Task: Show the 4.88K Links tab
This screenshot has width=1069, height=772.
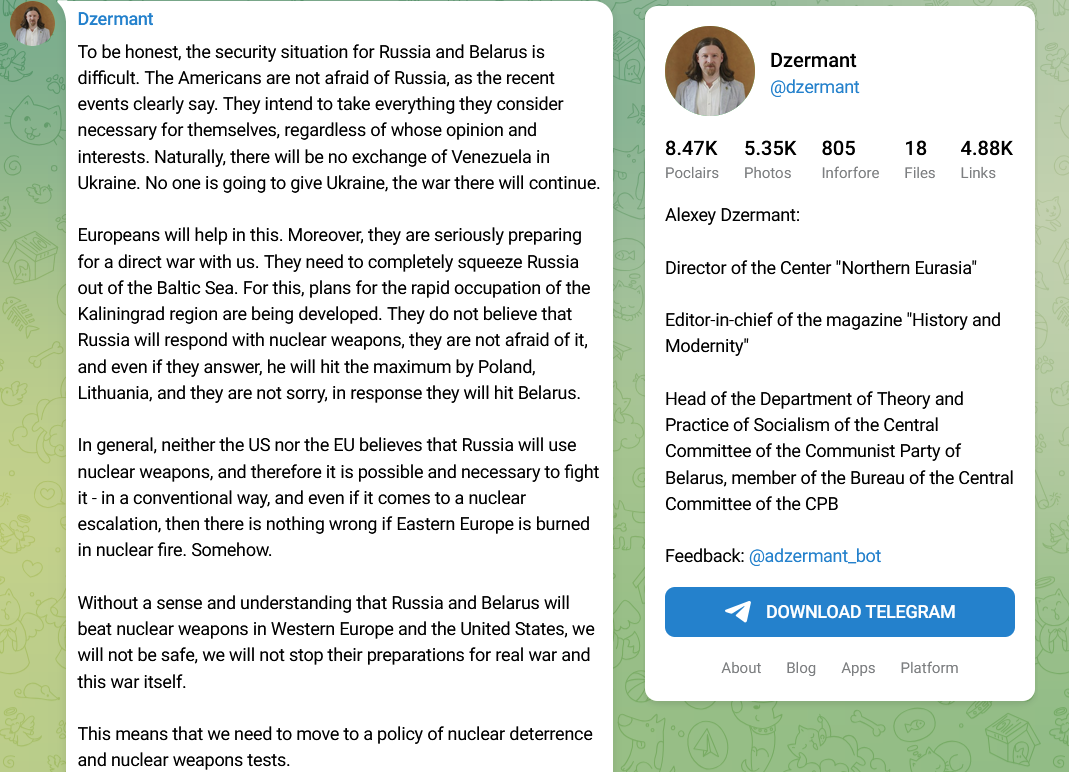Action: (986, 159)
